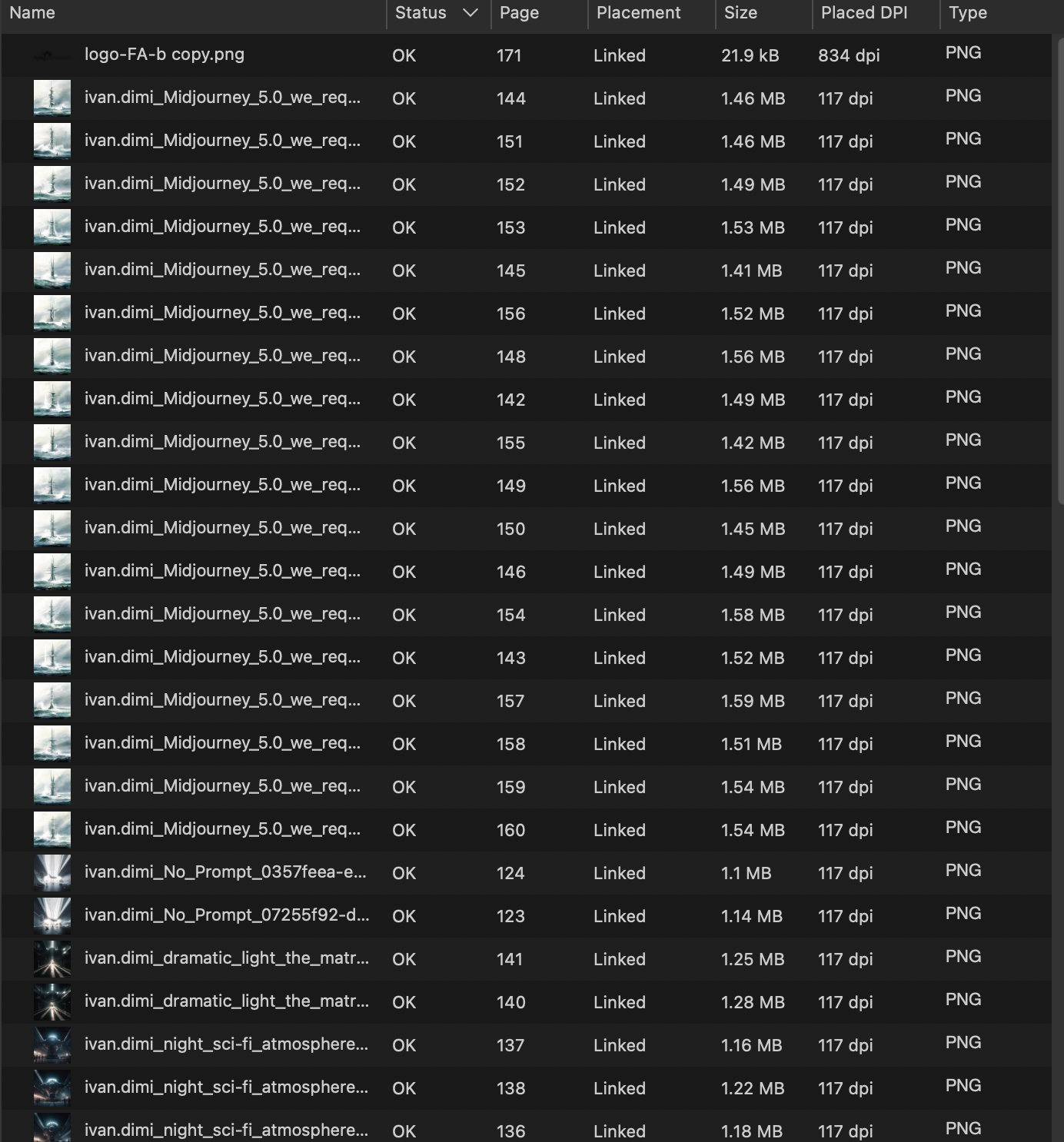Sort by the Status column chevron
The width and height of the screenshot is (1064, 1142).
(470, 13)
